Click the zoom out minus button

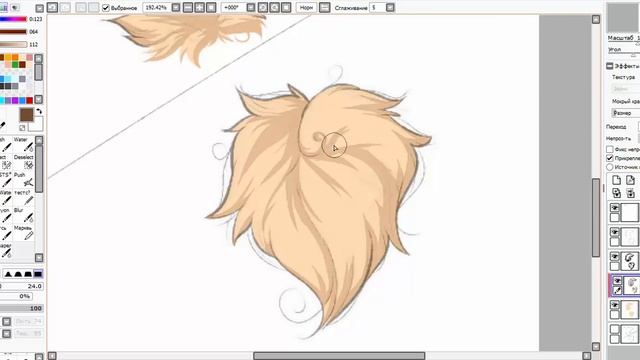pos(188,7)
